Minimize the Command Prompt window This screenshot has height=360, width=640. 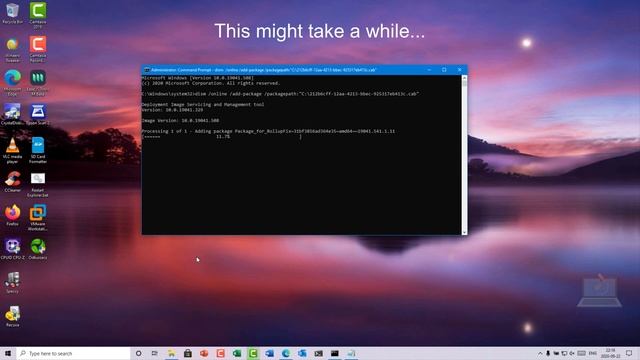(429, 70)
